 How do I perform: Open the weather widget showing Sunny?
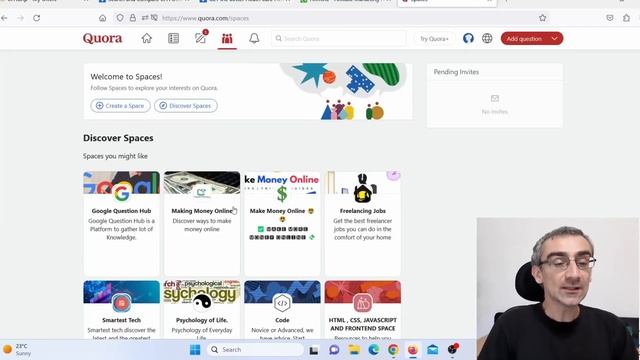point(17,350)
